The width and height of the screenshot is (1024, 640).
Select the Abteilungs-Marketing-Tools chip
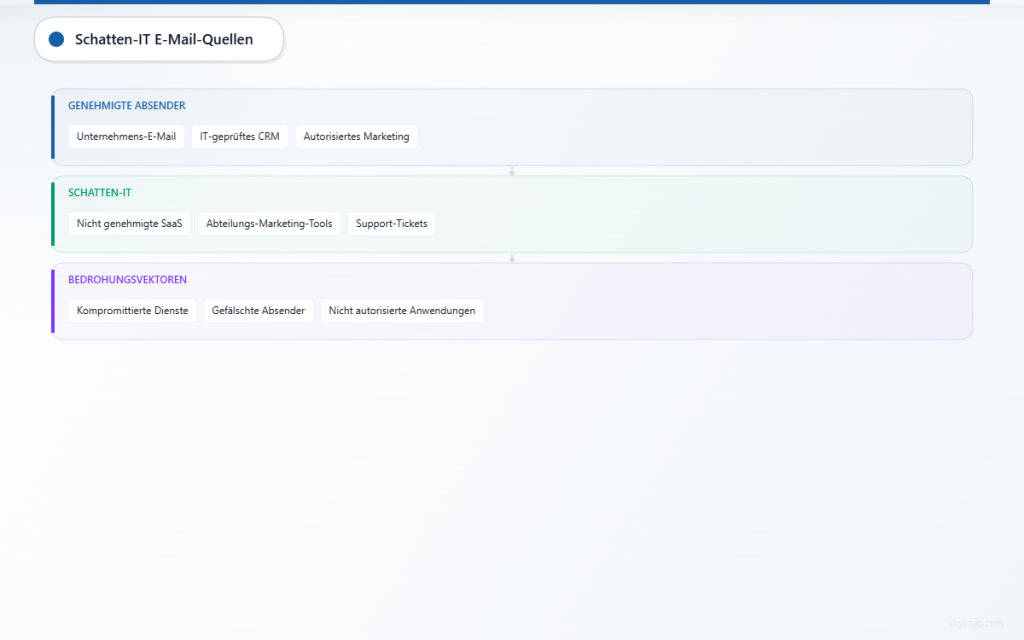[x=269, y=223]
